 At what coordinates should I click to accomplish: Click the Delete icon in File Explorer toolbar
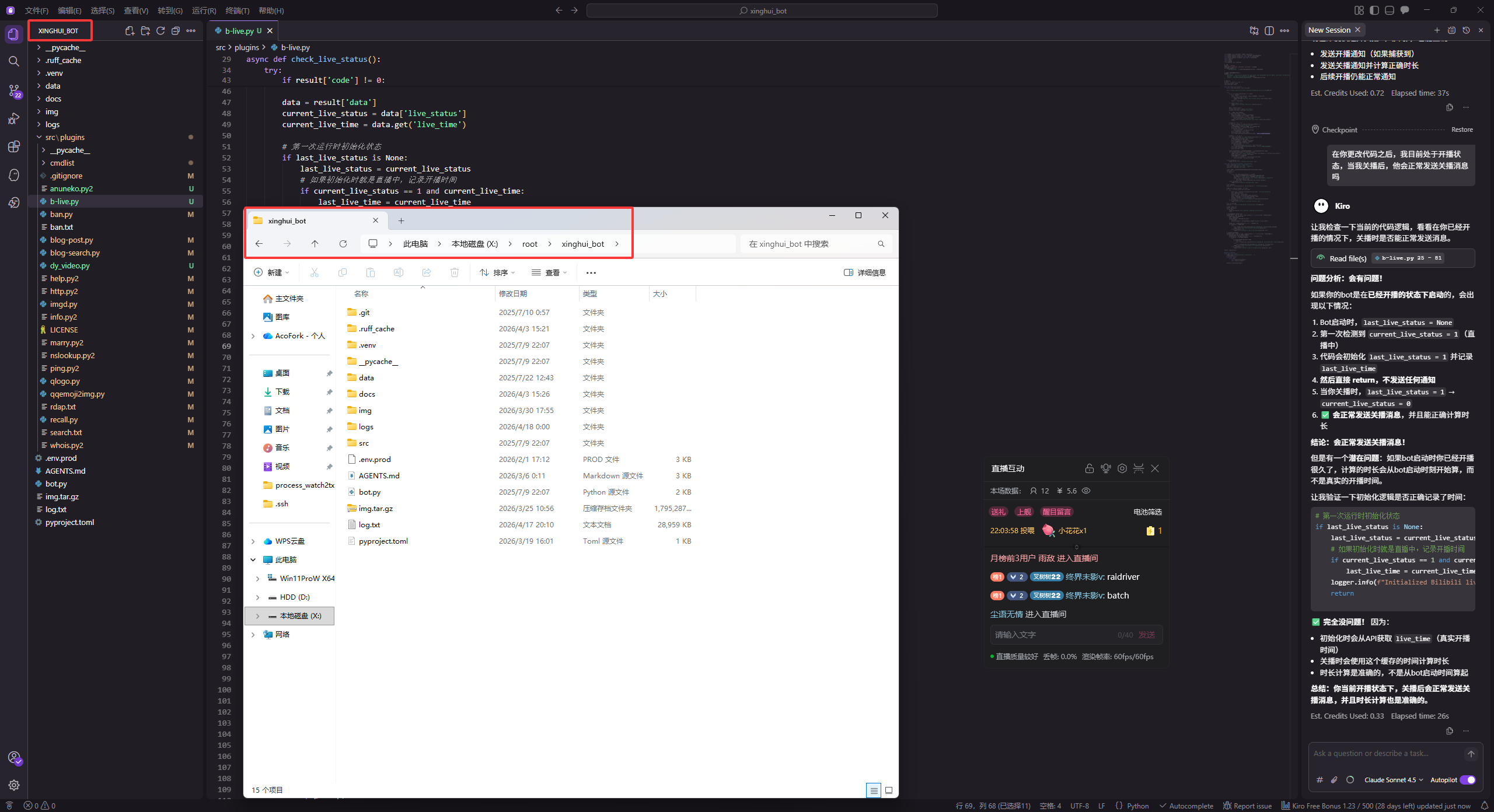pyautogui.click(x=455, y=272)
